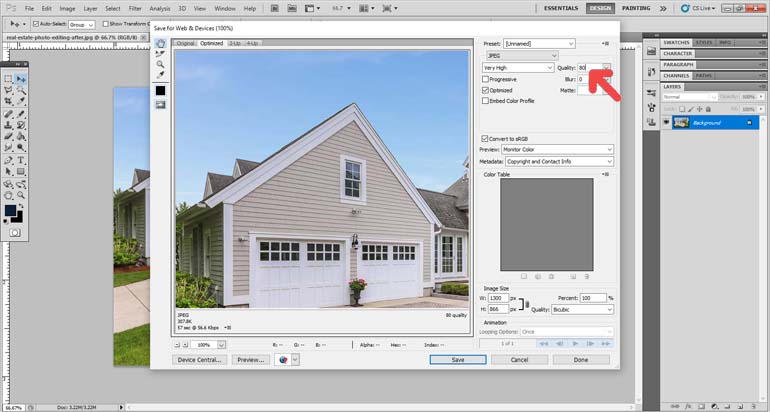Switch to the Paths panel tab
This screenshot has width=770, height=412.
coord(703,76)
